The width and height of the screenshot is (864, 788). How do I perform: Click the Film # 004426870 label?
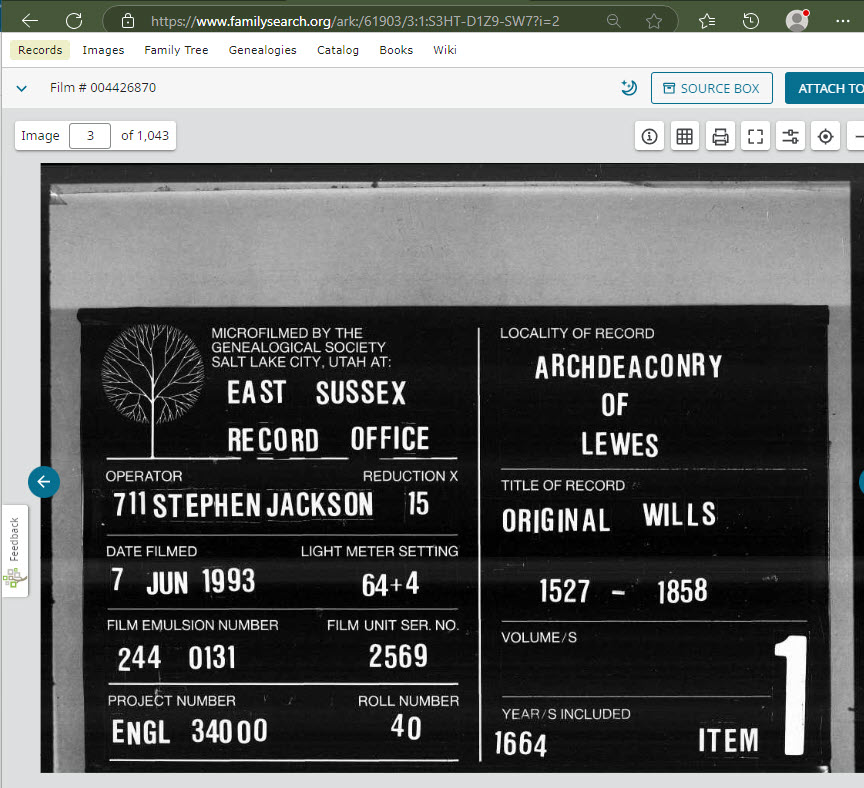(103, 88)
